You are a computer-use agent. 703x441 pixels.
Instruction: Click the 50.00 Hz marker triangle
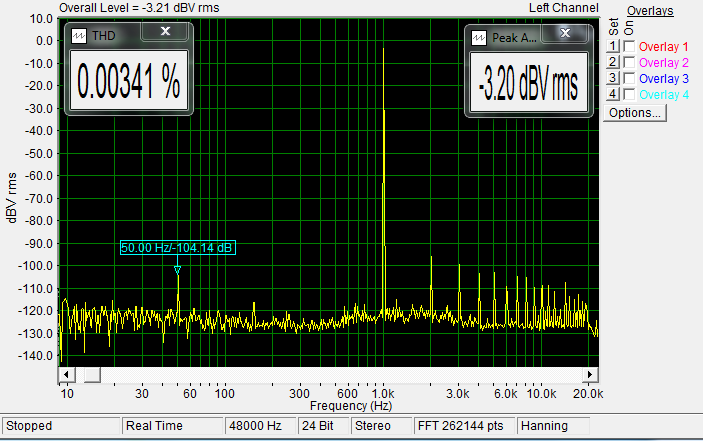pyautogui.click(x=178, y=270)
